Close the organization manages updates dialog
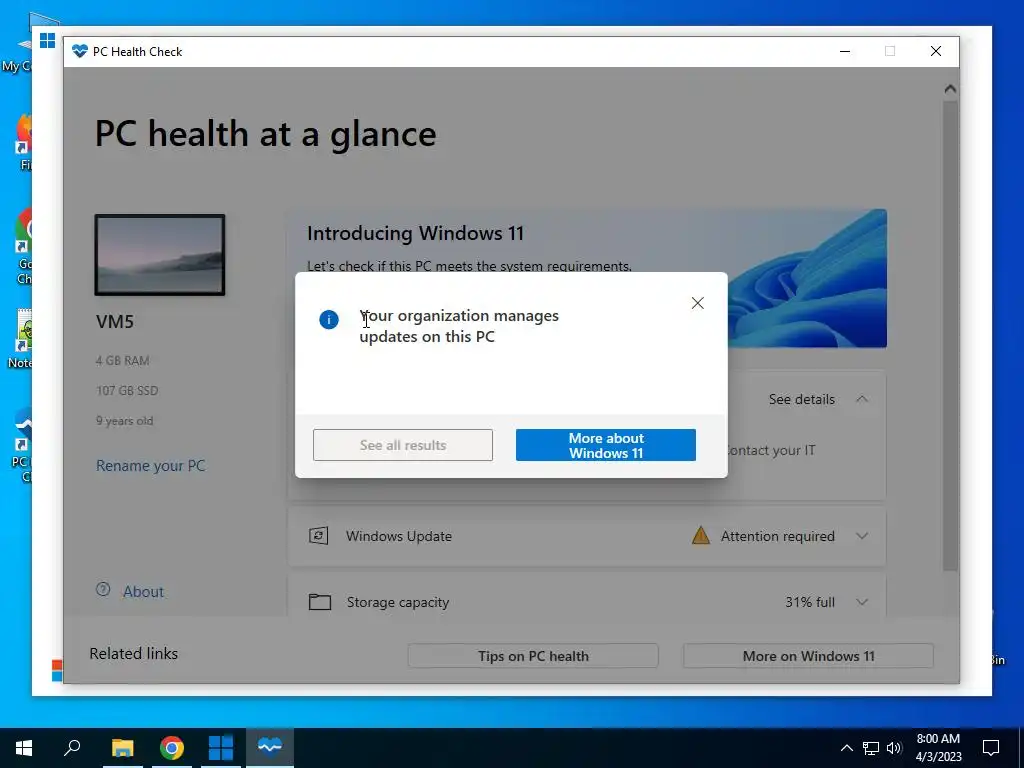 coord(697,303)
